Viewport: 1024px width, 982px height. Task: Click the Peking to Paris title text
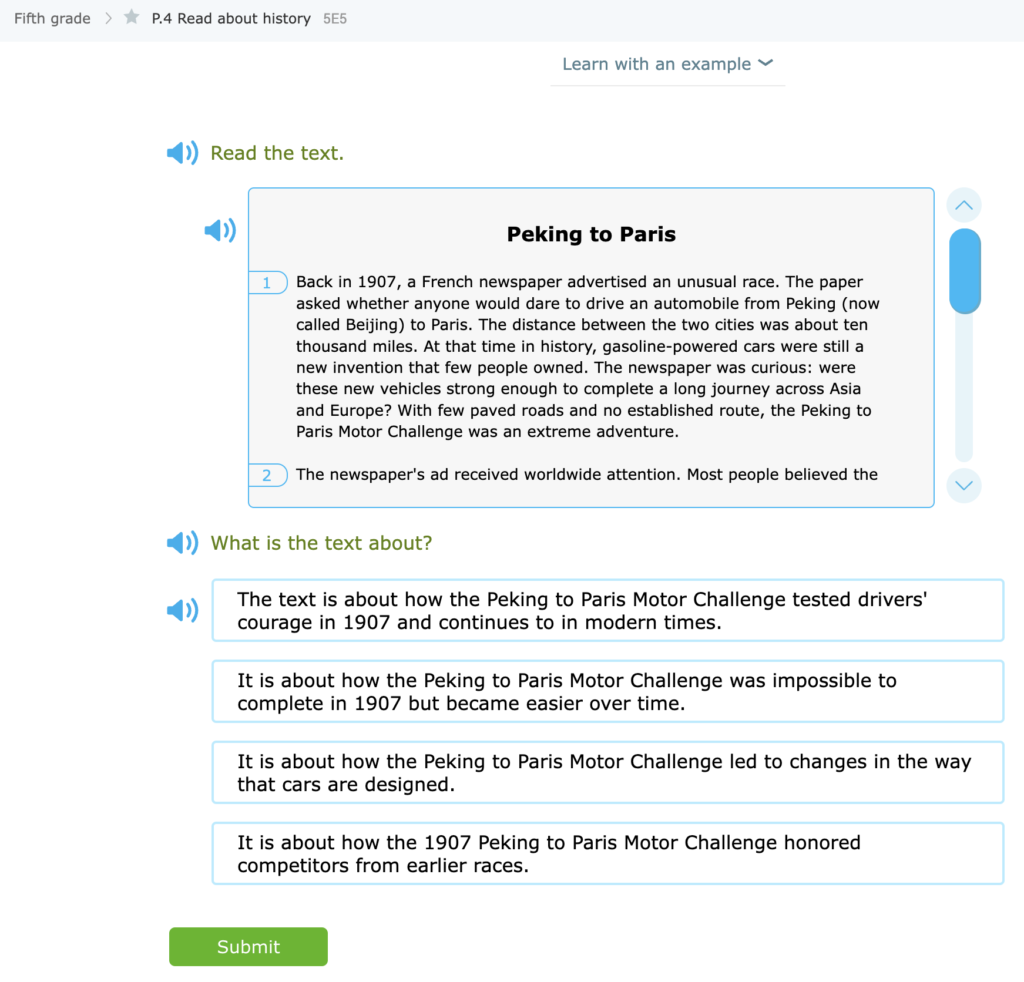(591, 234)
